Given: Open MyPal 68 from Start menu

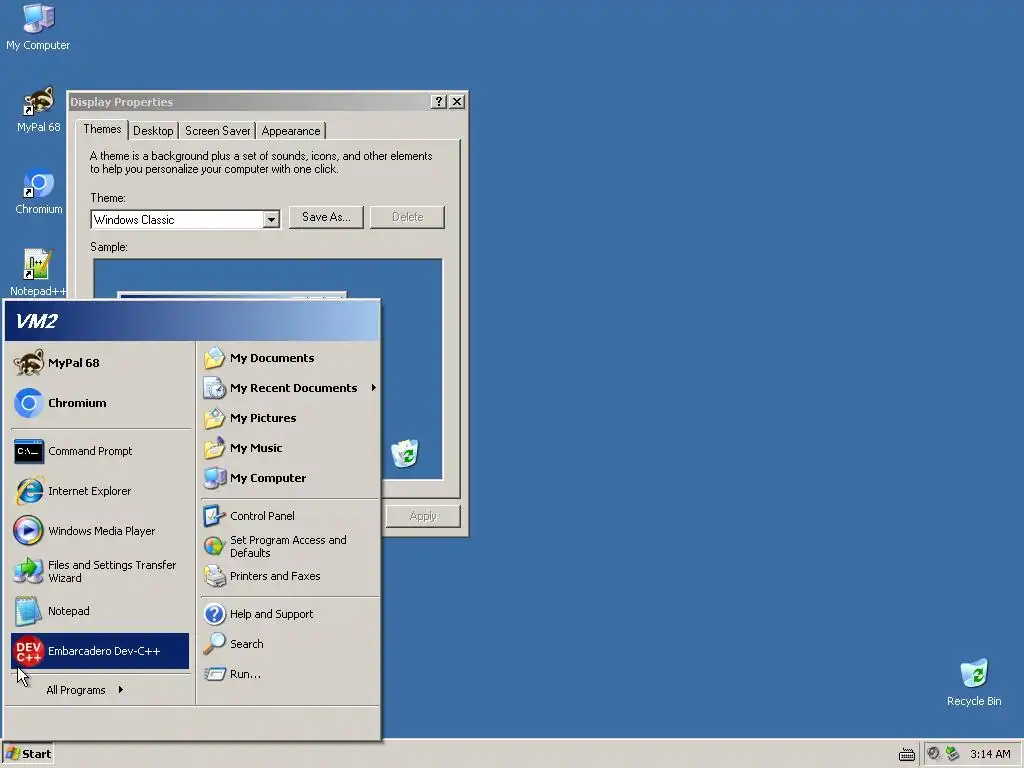Looking at the screenshot, I should pos(100,363).
